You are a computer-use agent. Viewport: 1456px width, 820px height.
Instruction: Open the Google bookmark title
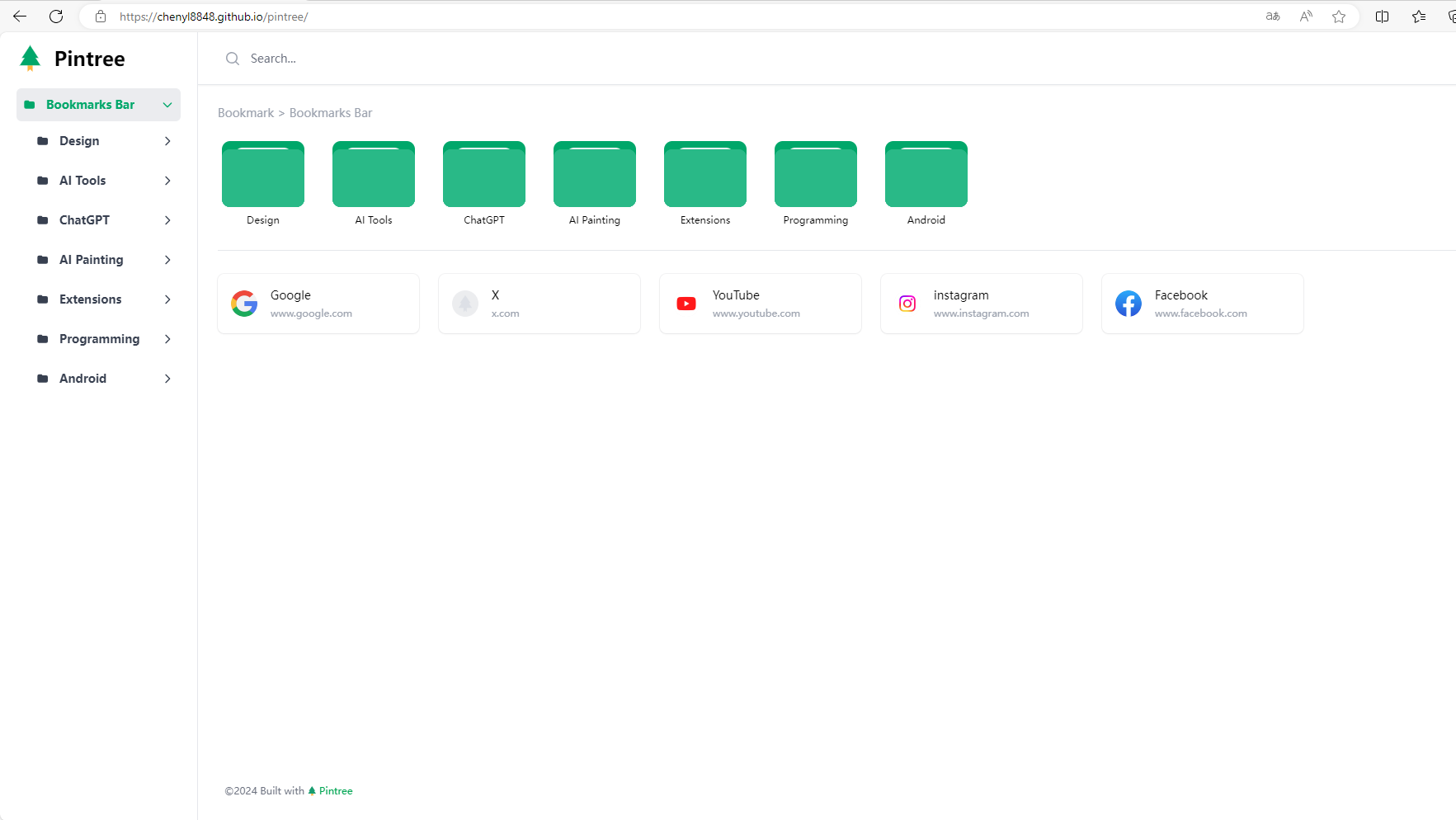(x=290, y=295)
